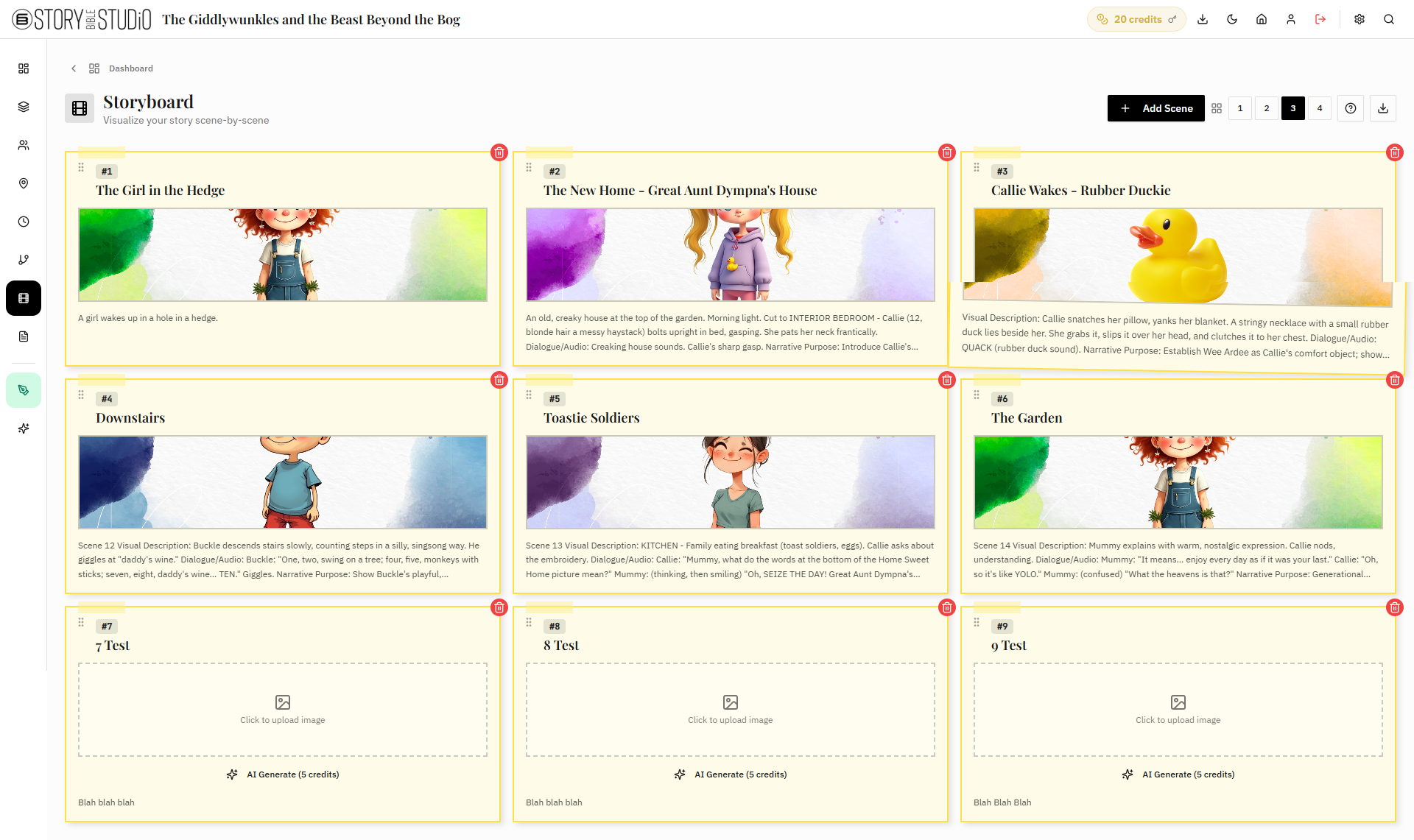Set layout to 1 column
The height and width of the screenshot is (840, 1414).
pyautogui.click(x=1240, y=108)
